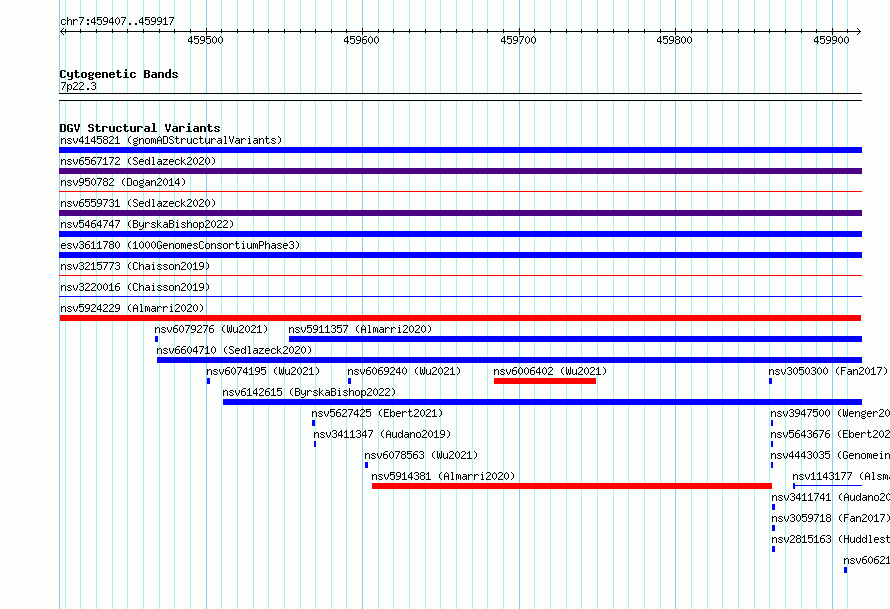The width and height of the screenshot is (890, 609).
Task: Click nsv3215773 (Chaisson2019) label
Action: (x=135, y=266)
